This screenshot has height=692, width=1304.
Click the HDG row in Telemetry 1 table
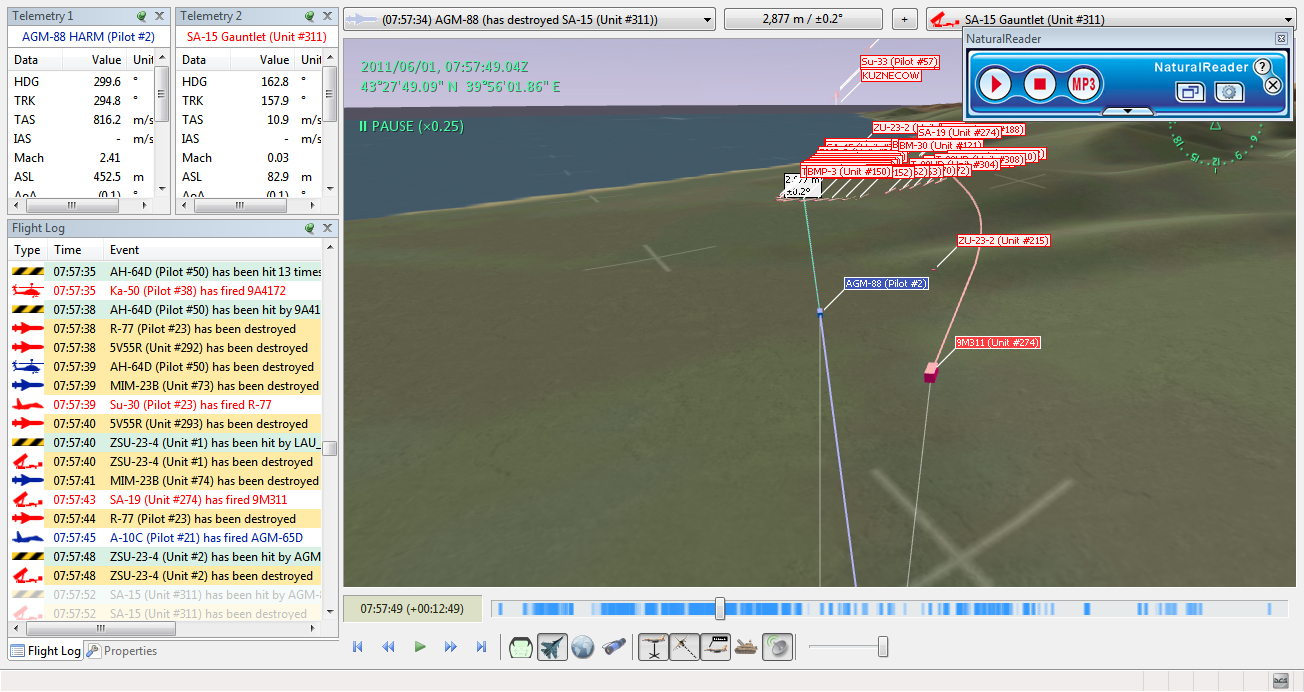pyautogui.click(x=82, y=82)
